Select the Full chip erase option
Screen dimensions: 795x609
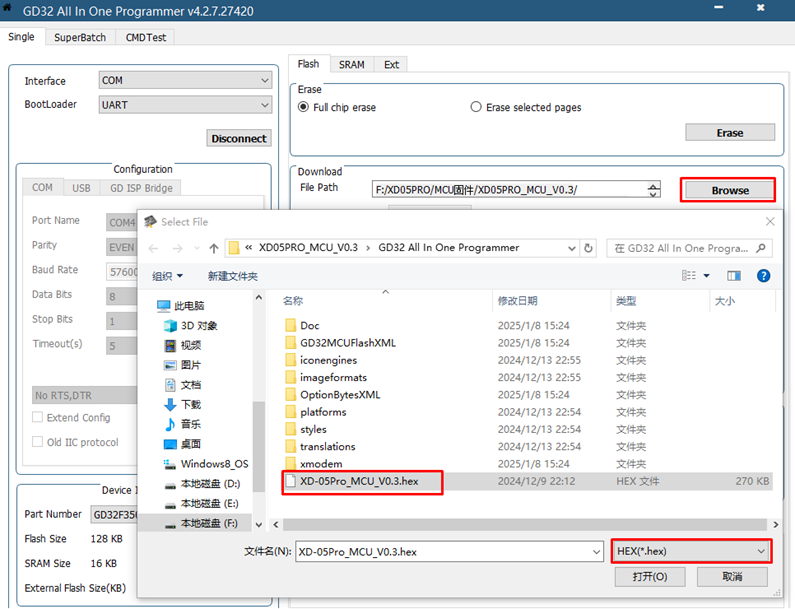pyautogui.click(x=305, y=107)
